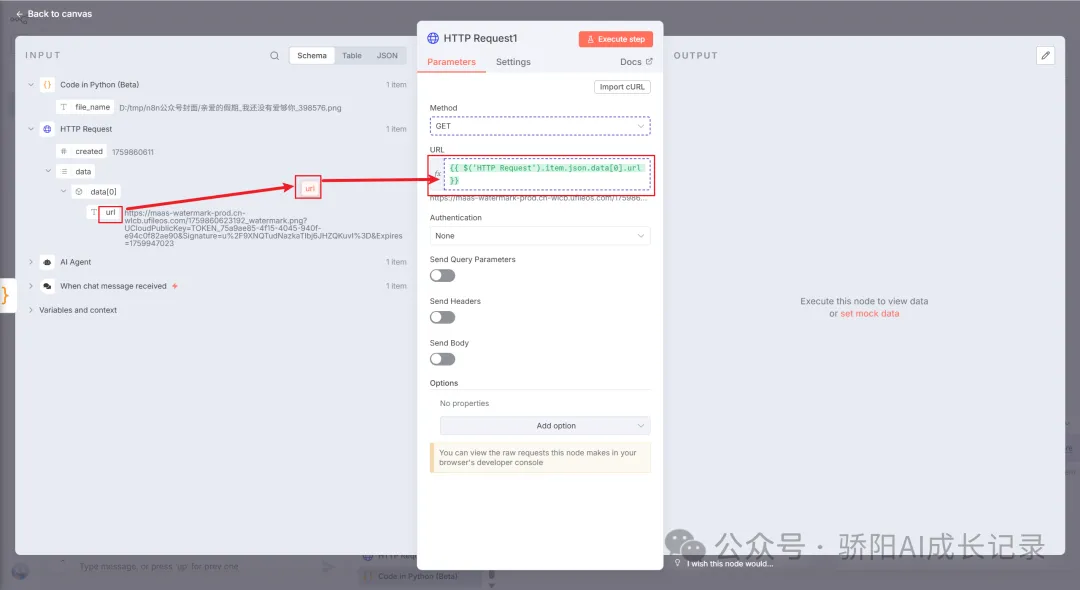Click the I wish this node would link
This screenshot has width=1080, height=590.
pyautogui.click(x=729, y=564)
